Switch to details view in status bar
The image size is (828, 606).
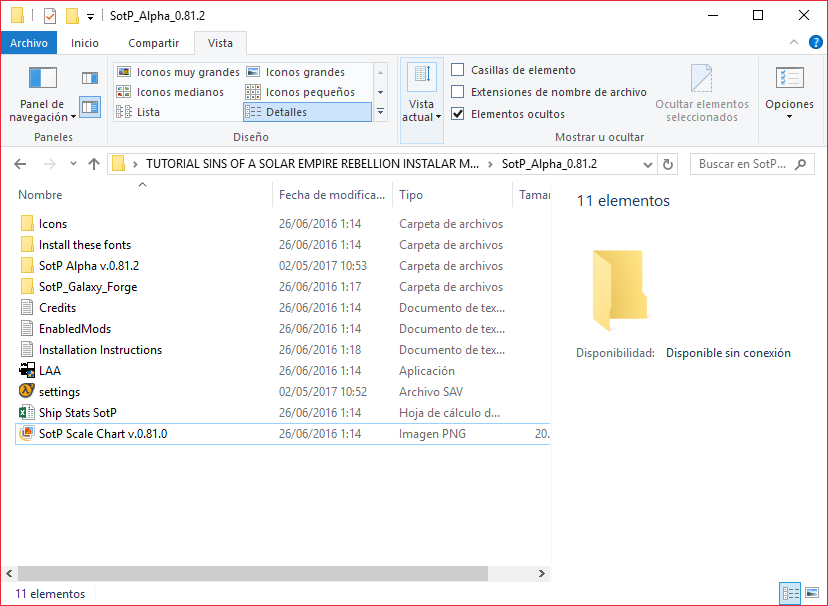[x=790, y=593]
